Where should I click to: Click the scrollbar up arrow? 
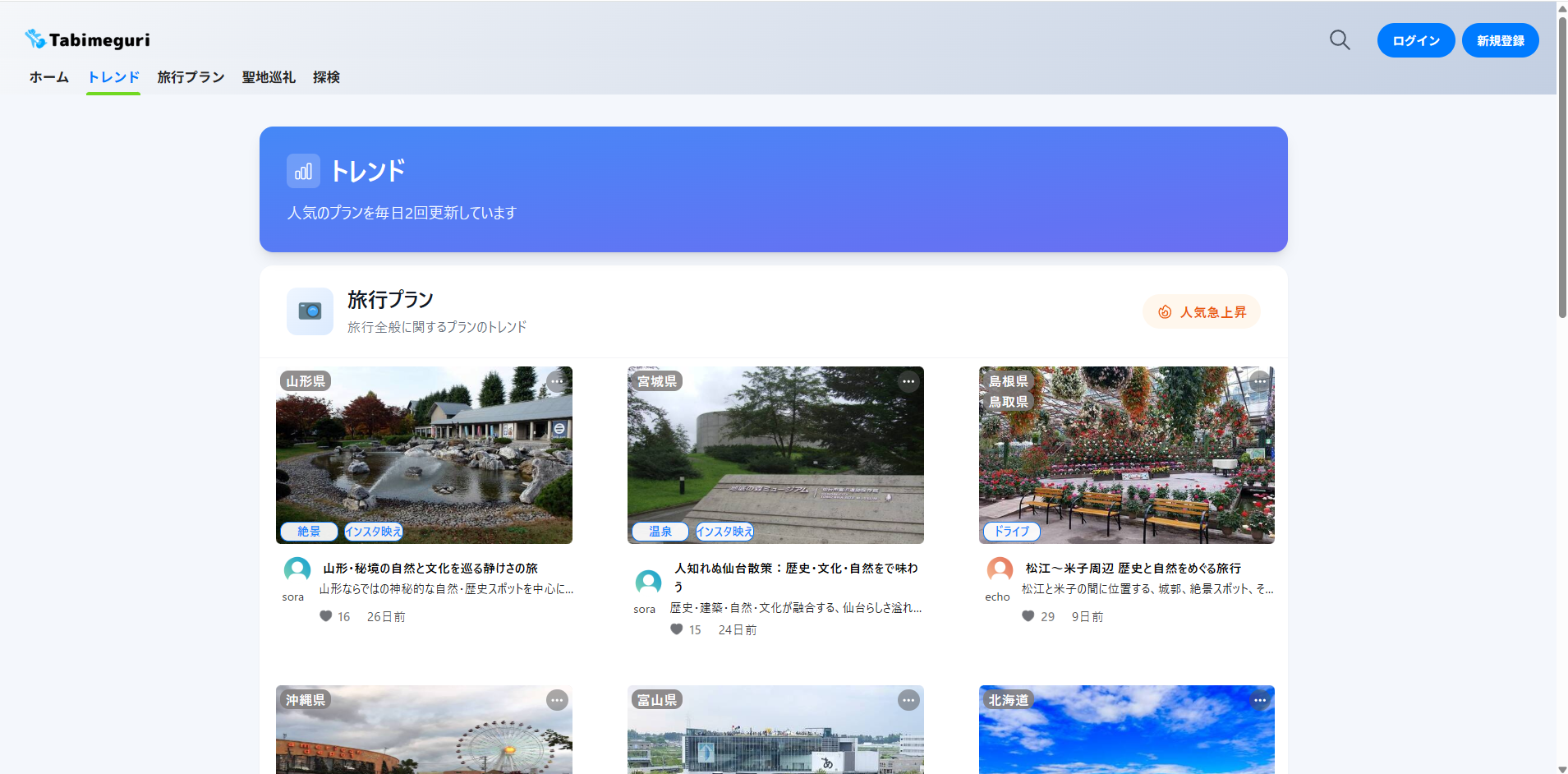1562,7
